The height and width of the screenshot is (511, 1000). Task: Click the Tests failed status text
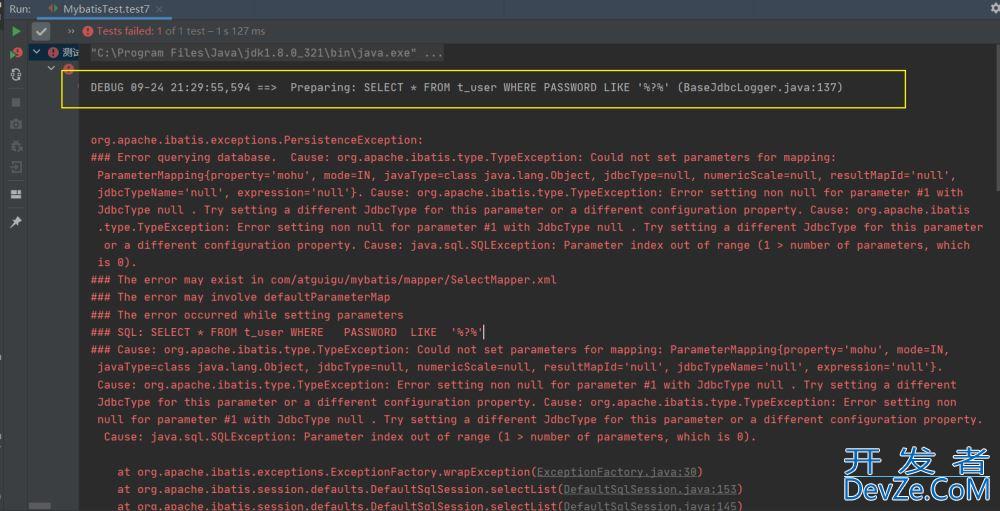tap(180, 31)
